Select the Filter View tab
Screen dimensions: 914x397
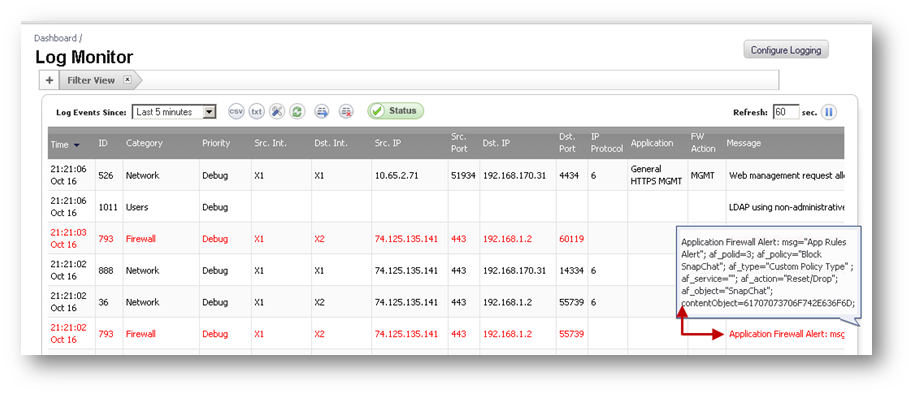coord(91,80)
